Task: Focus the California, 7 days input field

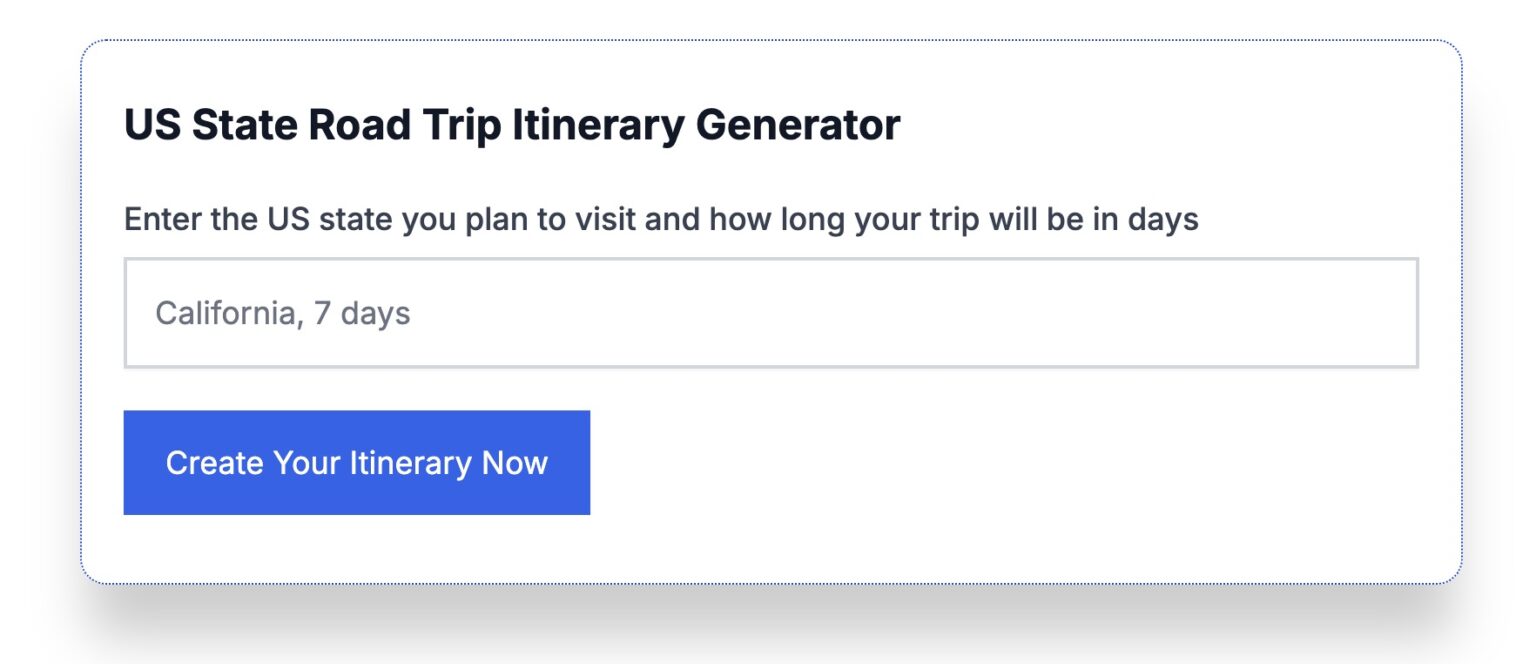Action: click(770, 313)
